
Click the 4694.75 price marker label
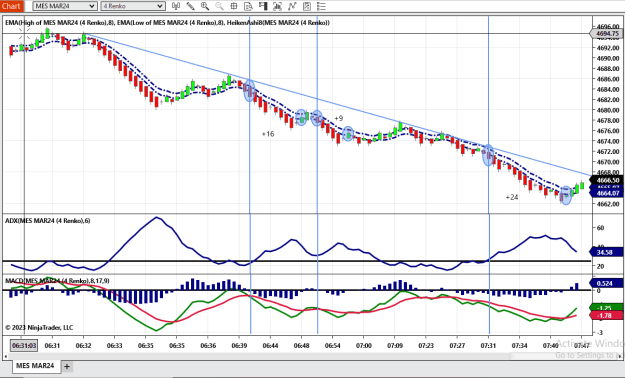point(607,33)
